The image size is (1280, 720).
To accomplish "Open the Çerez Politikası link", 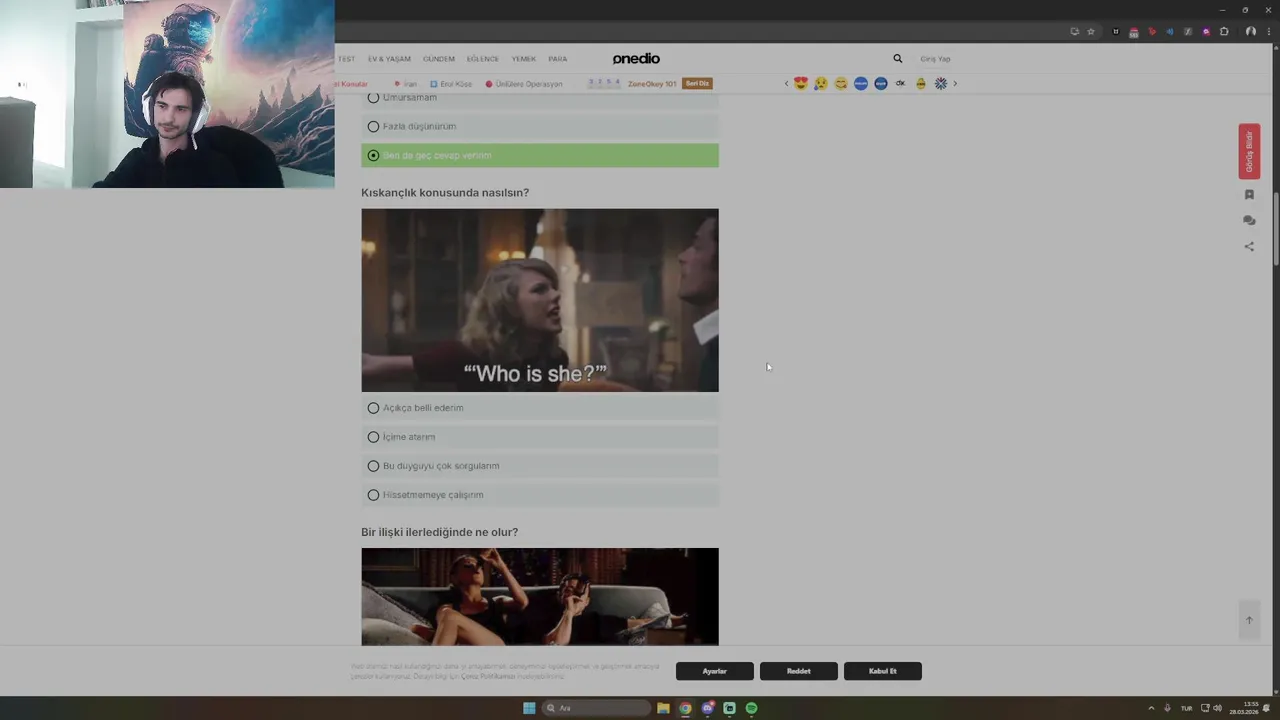I will click(x=487, y=677).
